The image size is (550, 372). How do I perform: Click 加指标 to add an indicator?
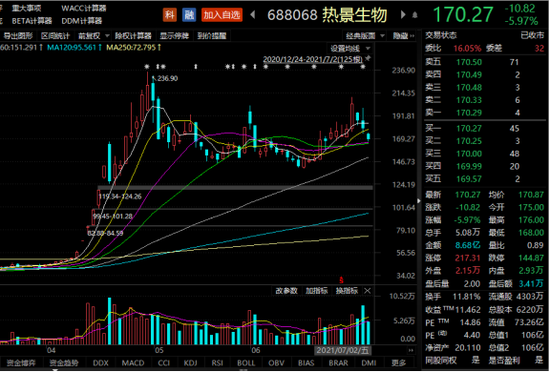pos(316,291)
